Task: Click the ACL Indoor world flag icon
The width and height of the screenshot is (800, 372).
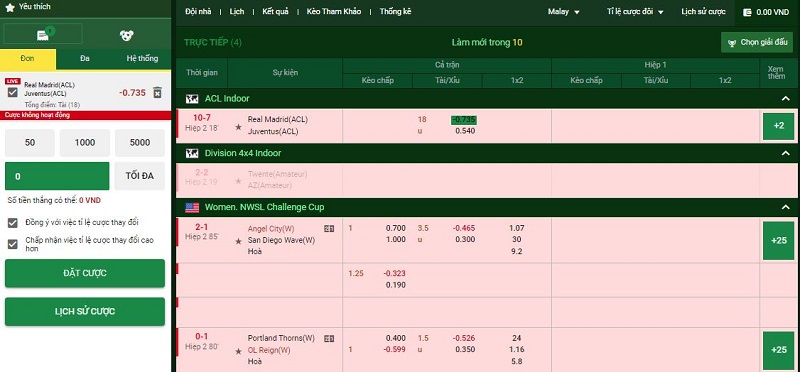Action: (x=192, y=98)
